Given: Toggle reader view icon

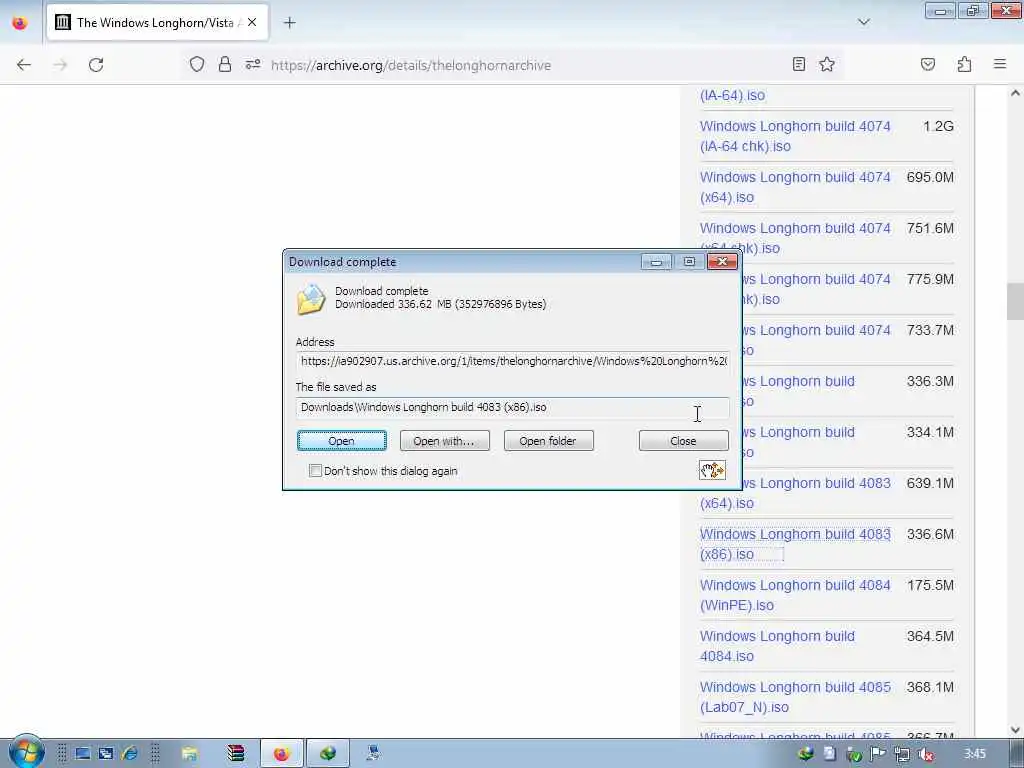Looking at the screenshot, I should [x=798, y=64].
